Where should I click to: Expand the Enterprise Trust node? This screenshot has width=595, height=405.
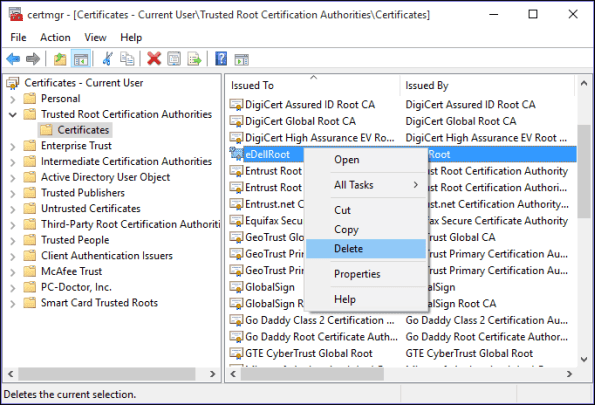click(13, 146)
